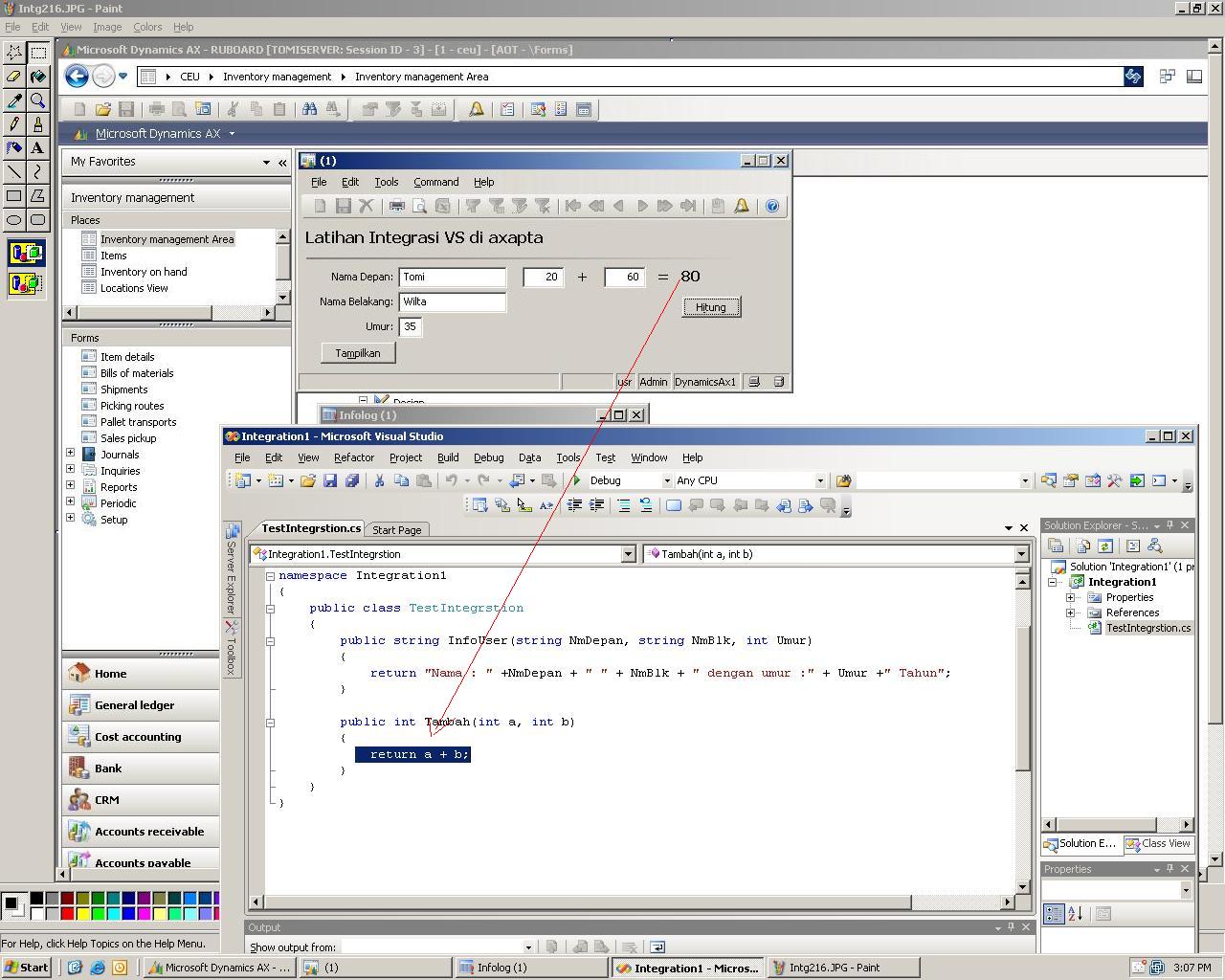Click the Windows Start button
1225x980 pixels.
coord(27,968)
